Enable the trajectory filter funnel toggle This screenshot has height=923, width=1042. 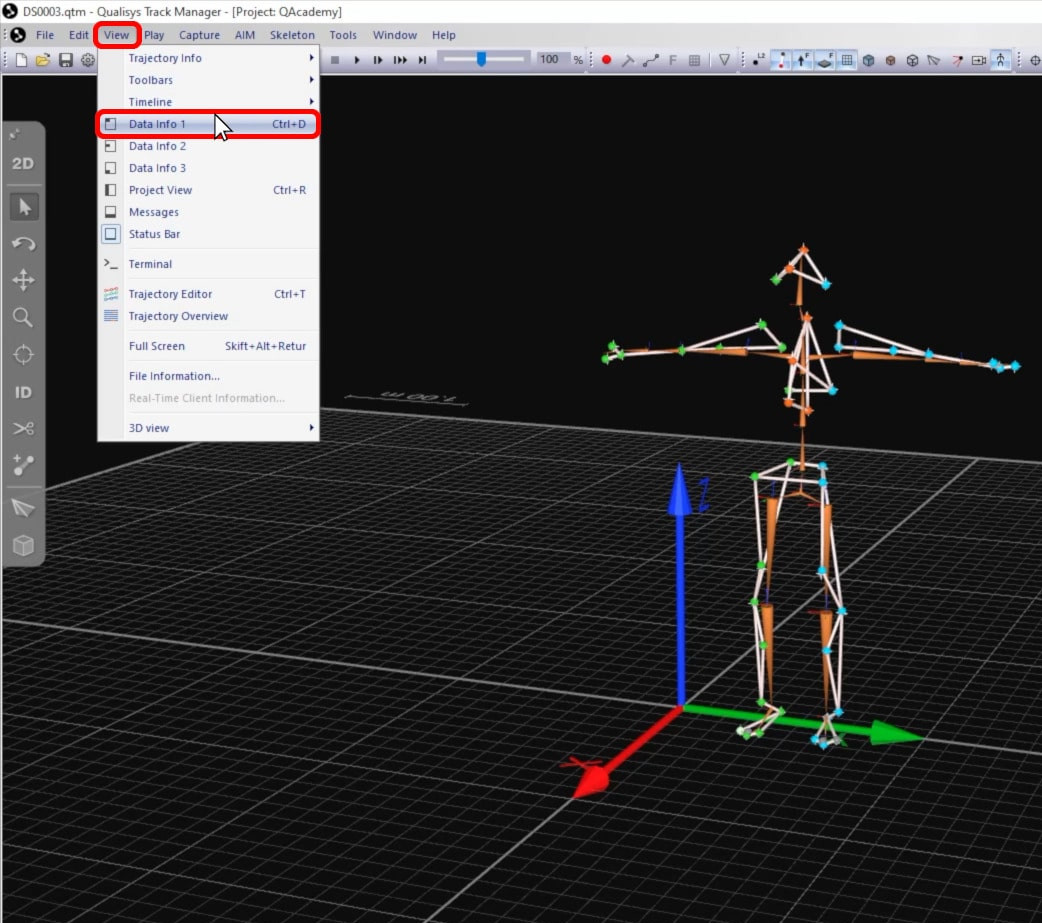pyautogui.click(x=726, y=60)
